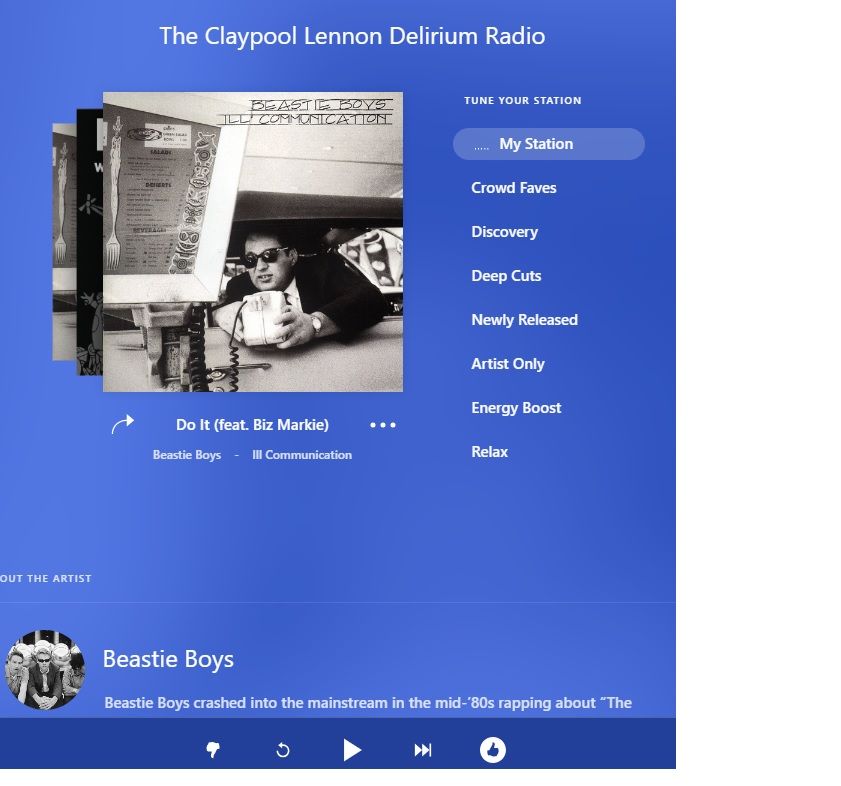
Task: Open the Beastie Boys artist link under song
Action: coord(187,455)
